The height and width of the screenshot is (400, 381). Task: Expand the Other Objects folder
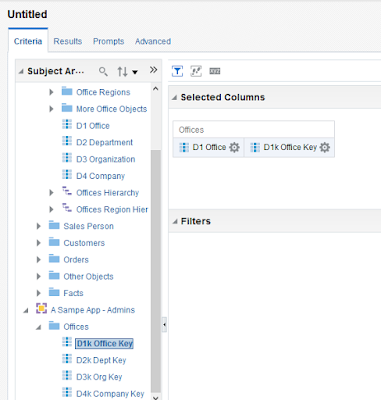39,276
